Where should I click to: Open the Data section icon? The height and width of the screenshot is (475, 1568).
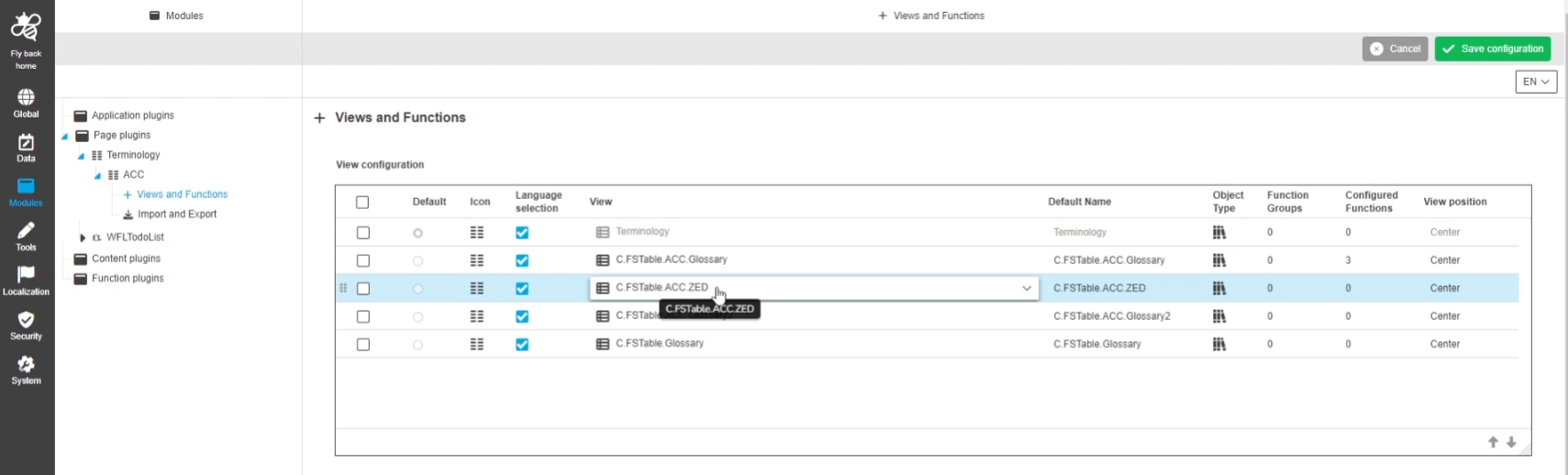(26, 143)
